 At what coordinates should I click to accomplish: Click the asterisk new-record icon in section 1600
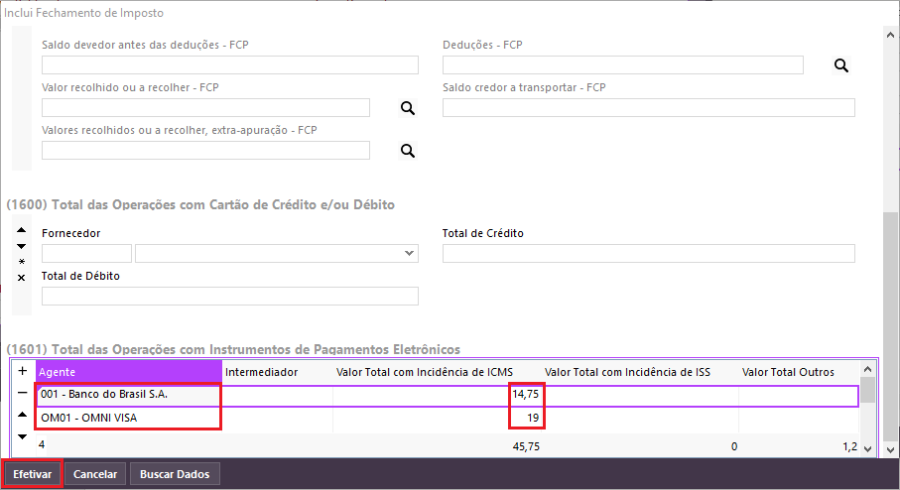tap(21, 262)
